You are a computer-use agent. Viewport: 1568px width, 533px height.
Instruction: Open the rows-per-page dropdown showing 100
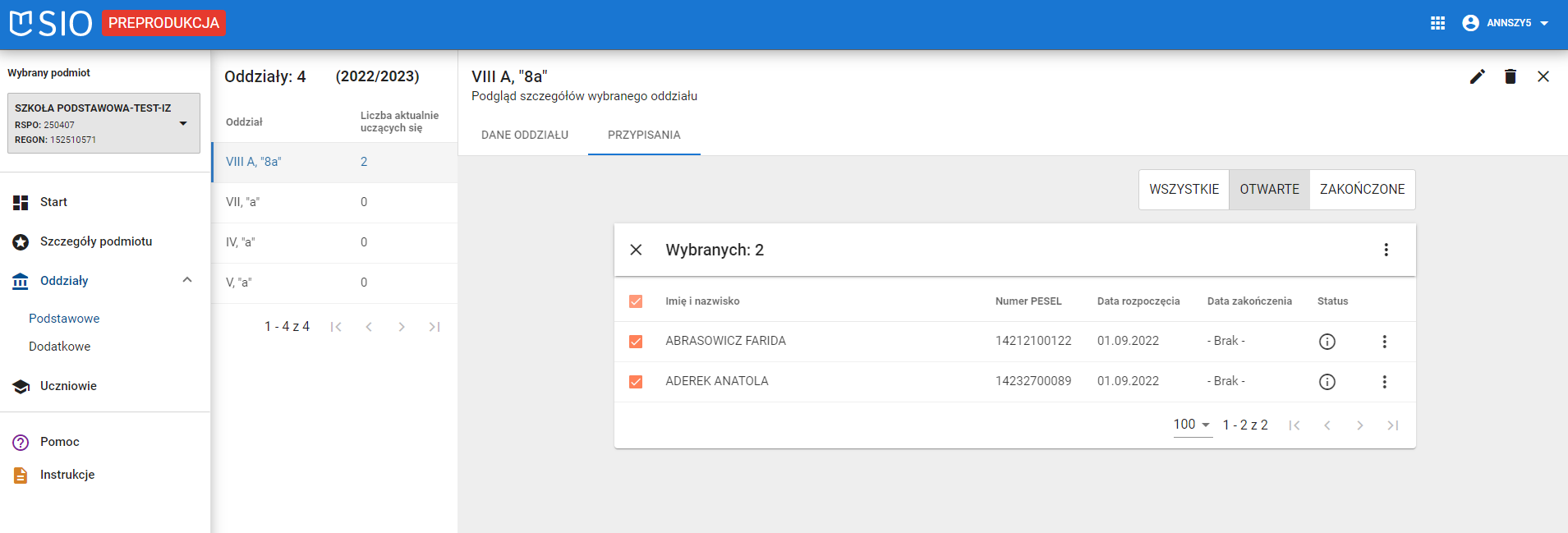coord(1192,425)
